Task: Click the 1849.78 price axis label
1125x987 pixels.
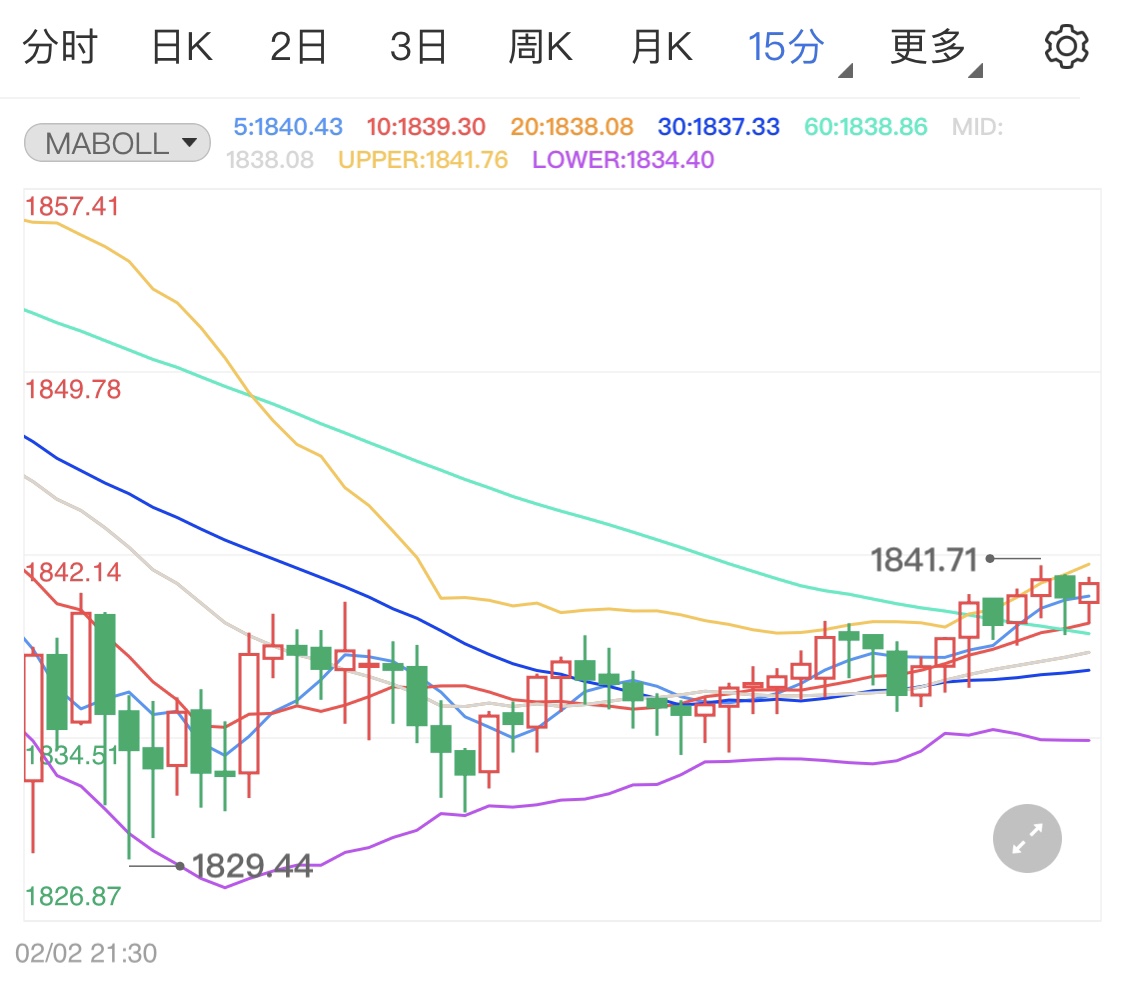Action: click(73, 389)
